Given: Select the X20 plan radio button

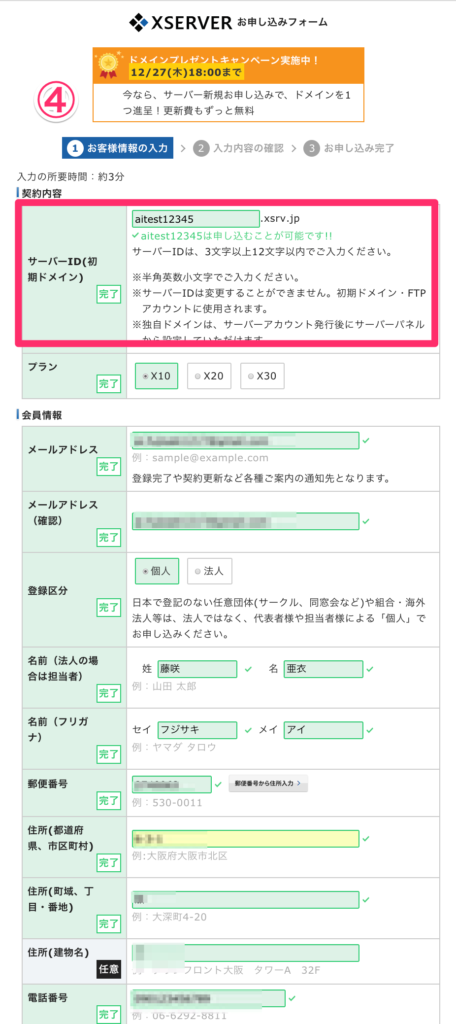Looking at the screenshot, I should tap(209, 376).
